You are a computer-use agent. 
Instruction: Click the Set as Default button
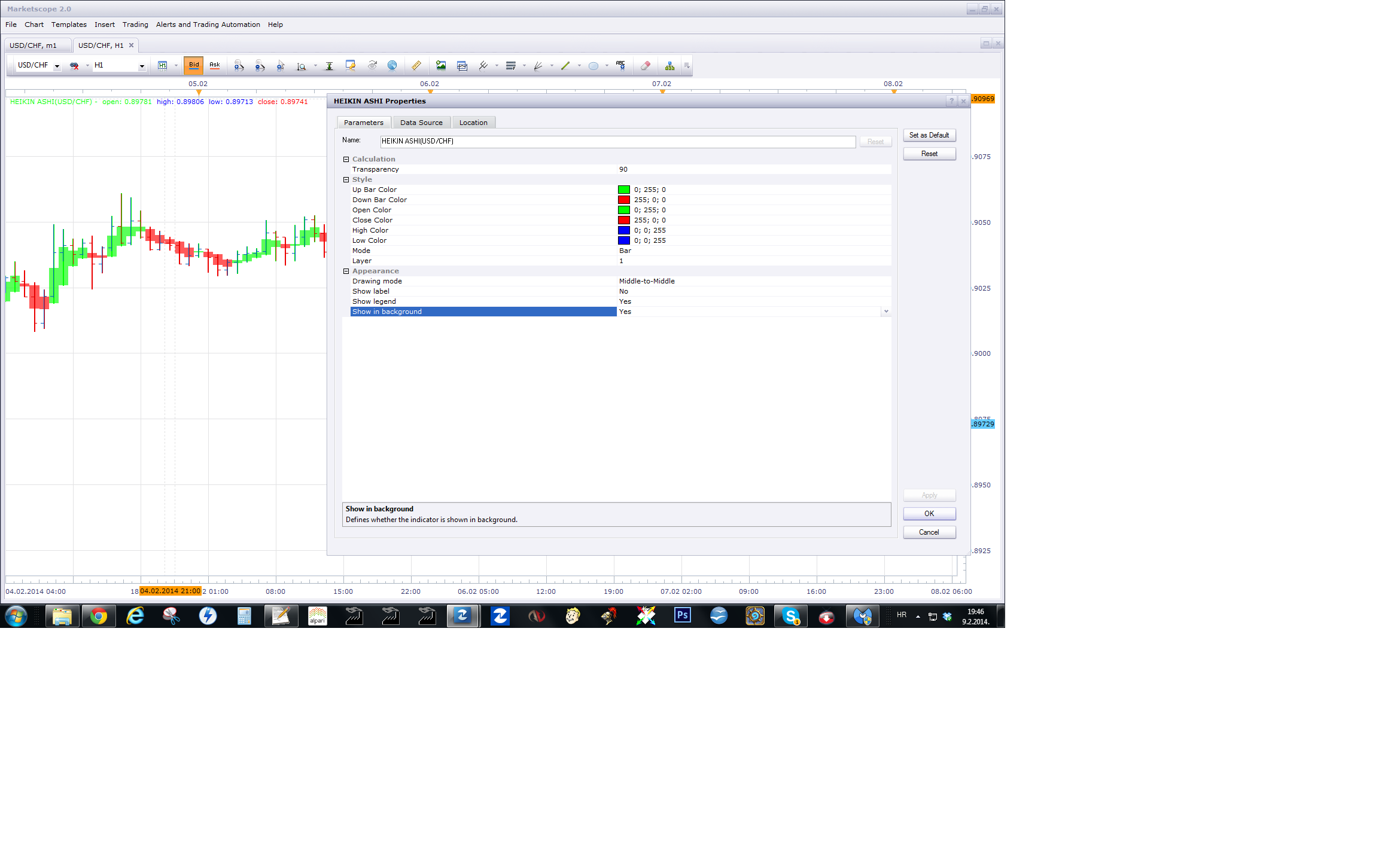pyautogui.click(x=929, y=135)
